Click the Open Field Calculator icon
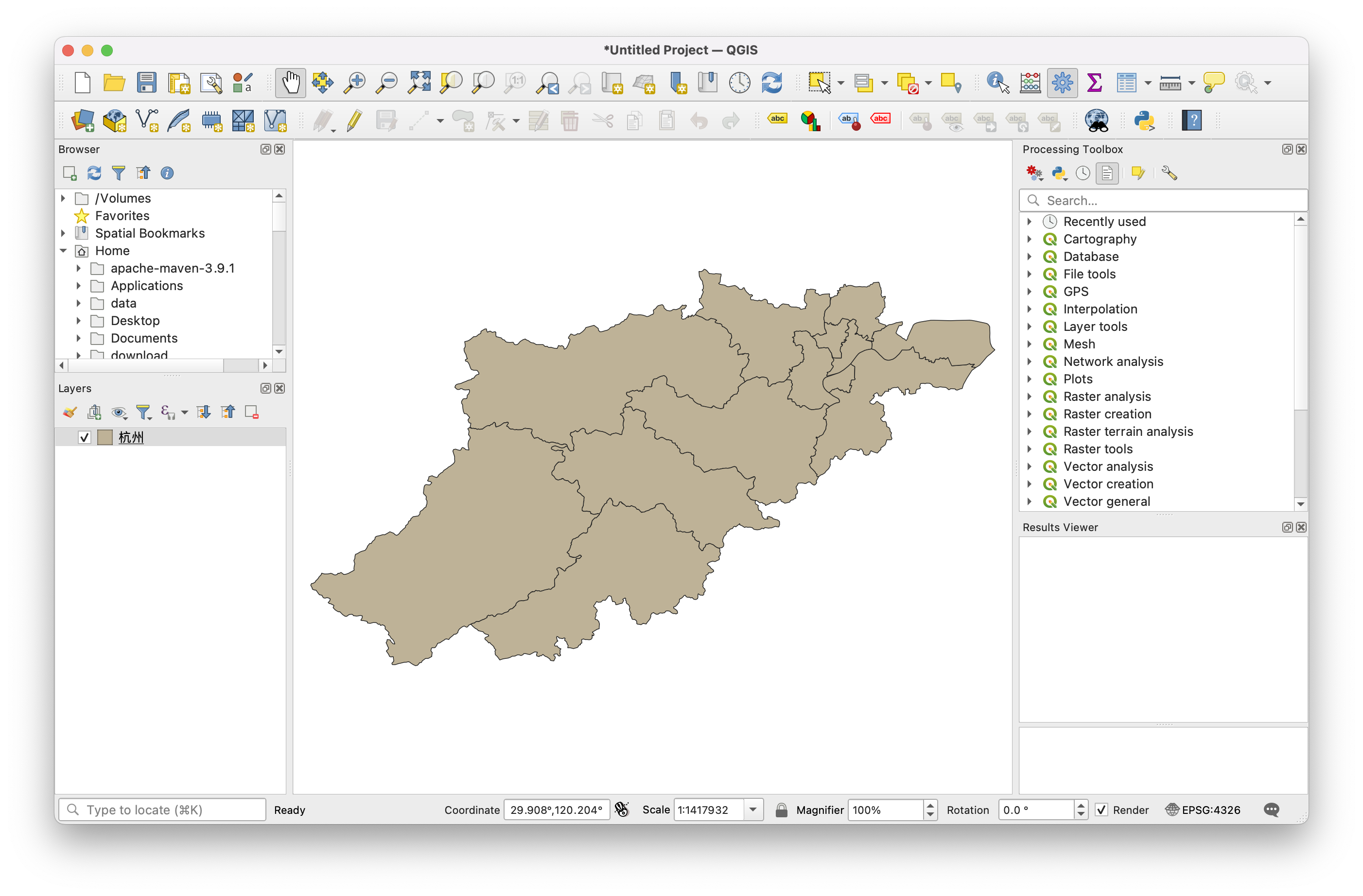1363x896 pixels. click(1030, 83)
